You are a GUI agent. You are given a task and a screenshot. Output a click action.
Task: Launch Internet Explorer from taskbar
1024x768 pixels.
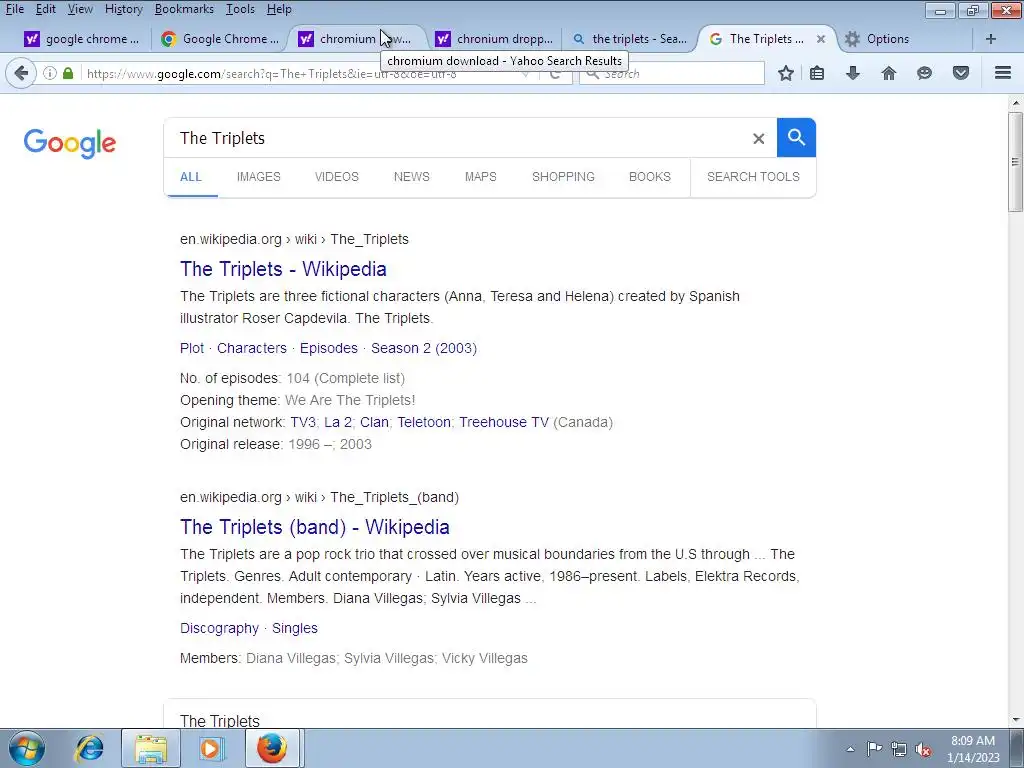click(89, 748)
